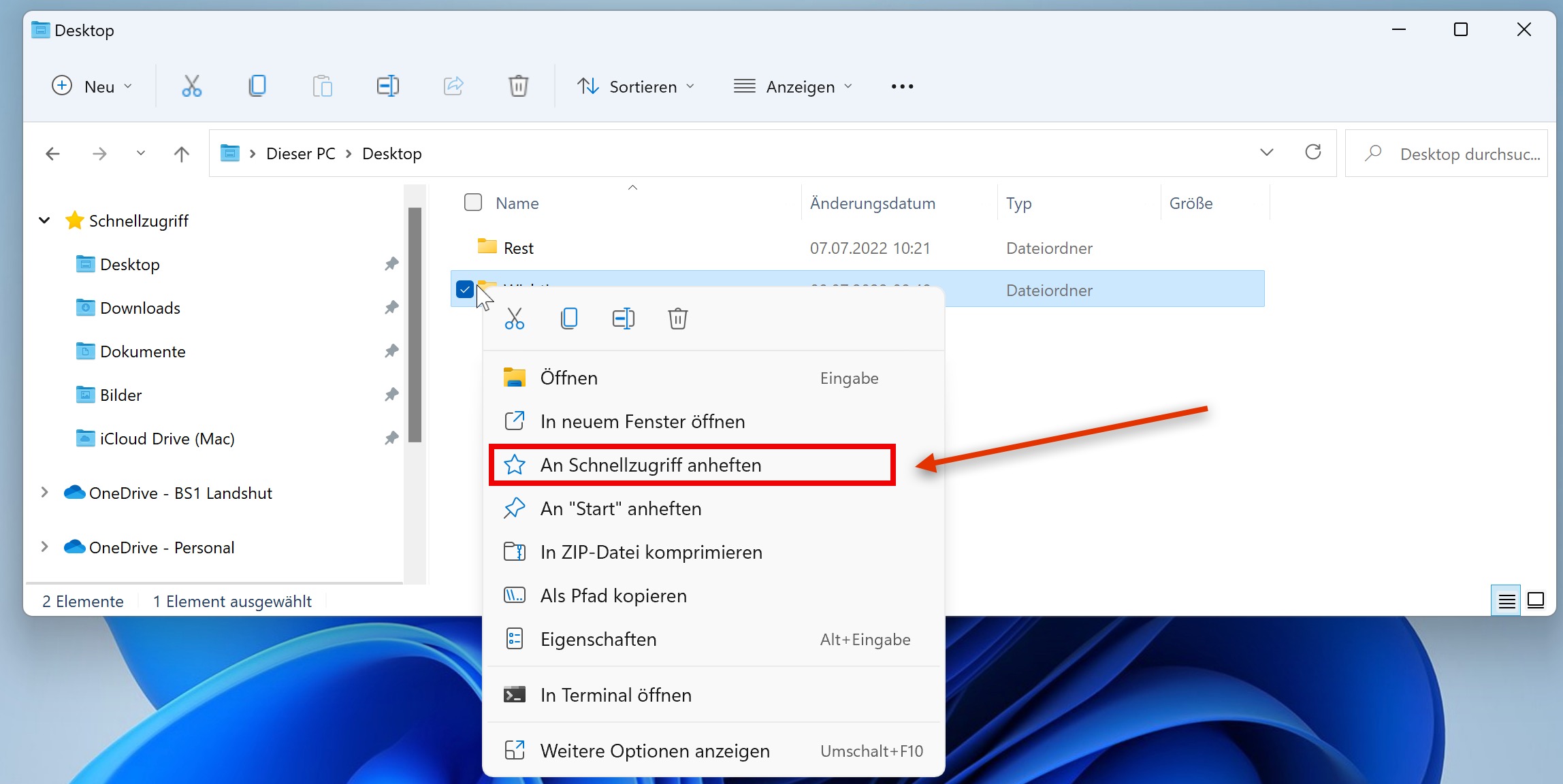Switch to details view in status bar
The height and width of the screenshot is (784, 1563).
[1506, 601]
